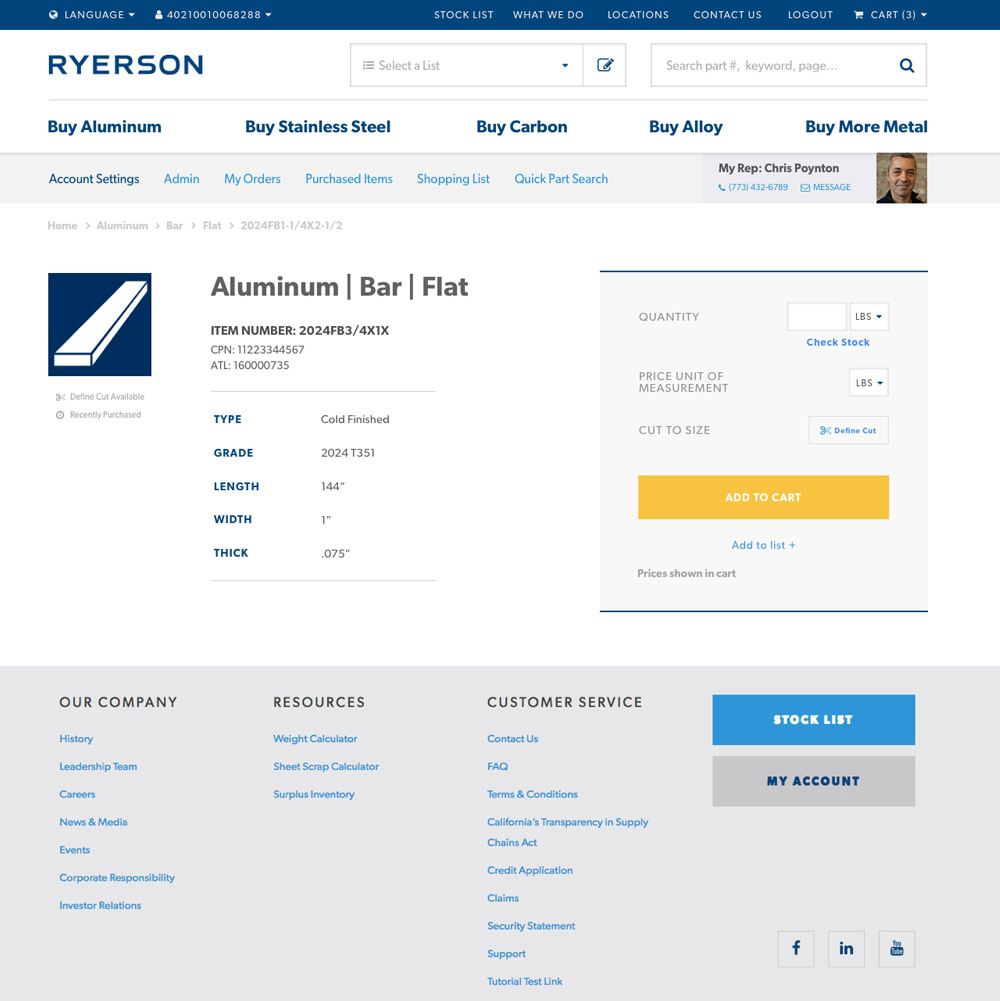
Task: Click the blue Stock List footer button
Action: coord(814,719)
